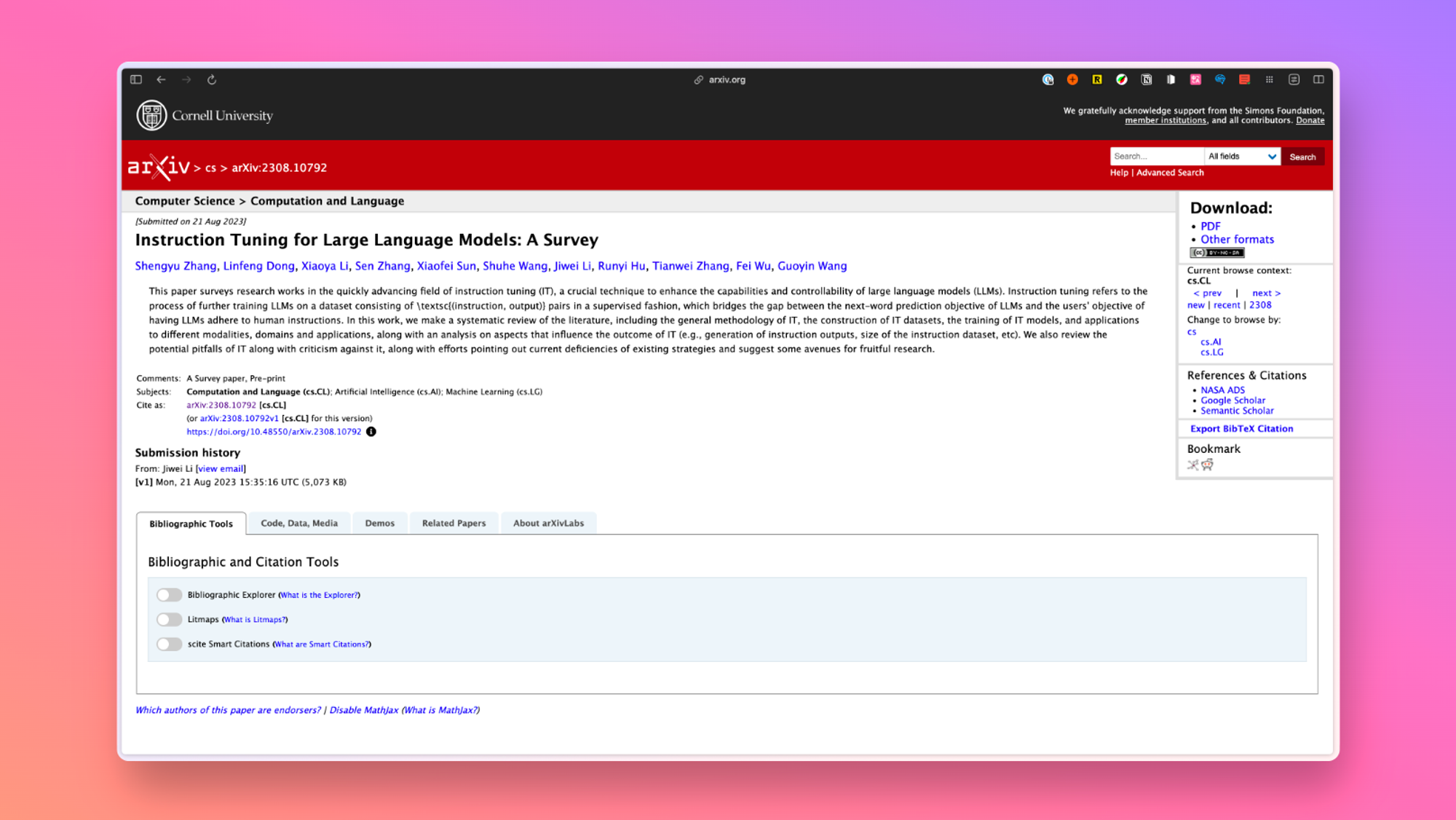Open the white book extension icon
Viewport: 1456px width, 820px height.
pos(1171,79)
